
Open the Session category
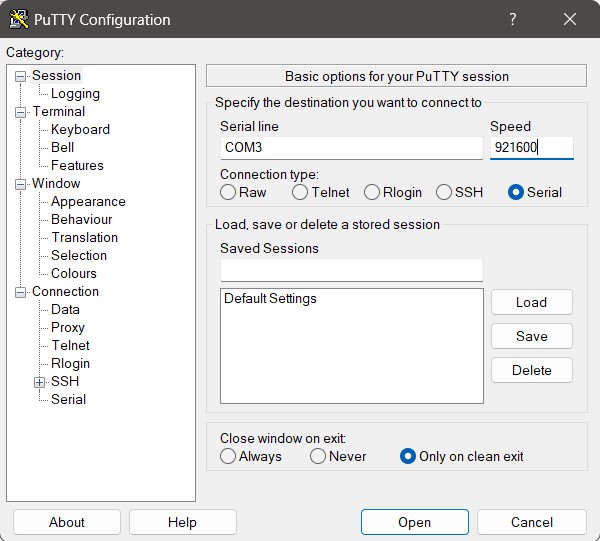click(x=56, y=75)
